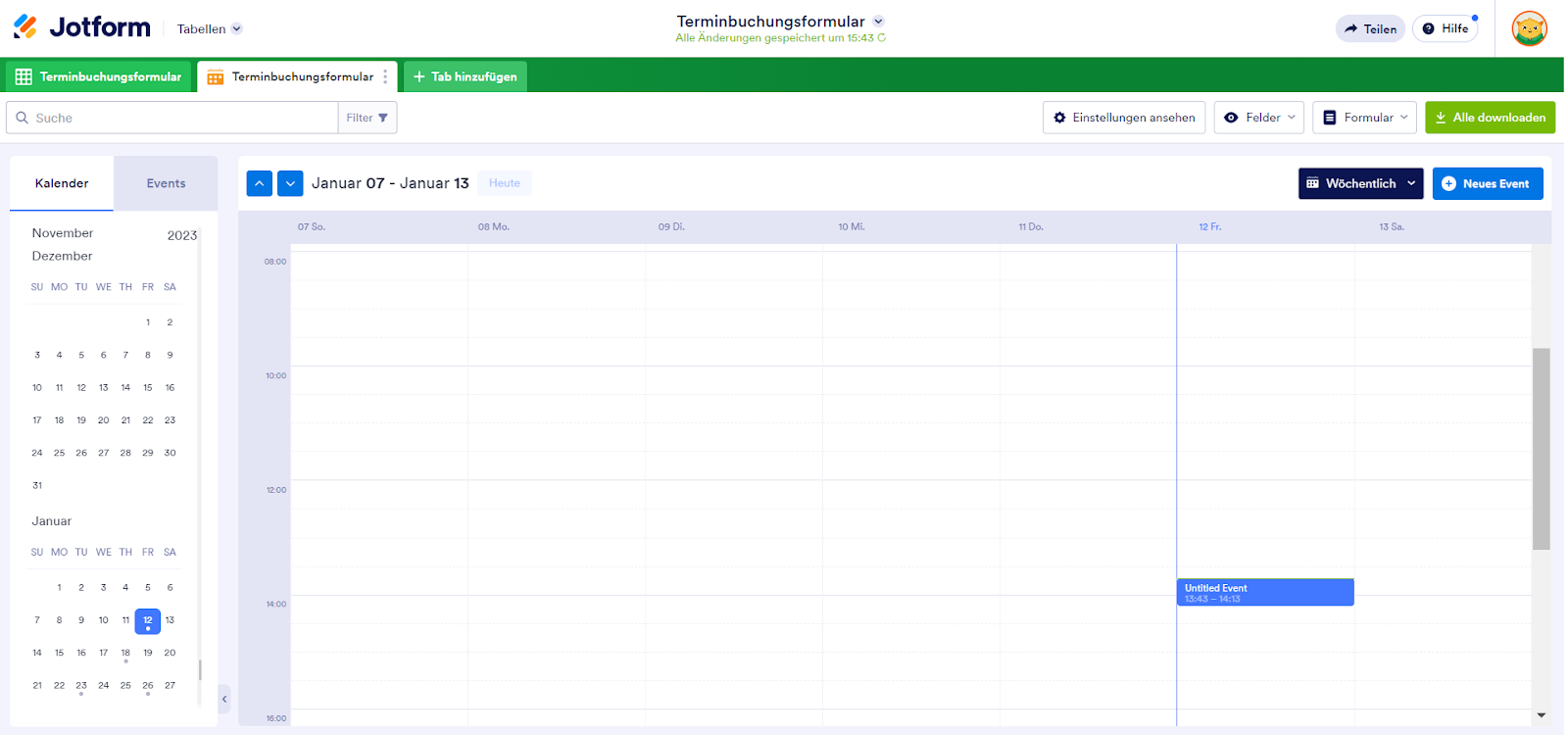This screenshot has height=735, width=1568.
Task: Open the user avatar profile menu
Action: pos(1529,28)
